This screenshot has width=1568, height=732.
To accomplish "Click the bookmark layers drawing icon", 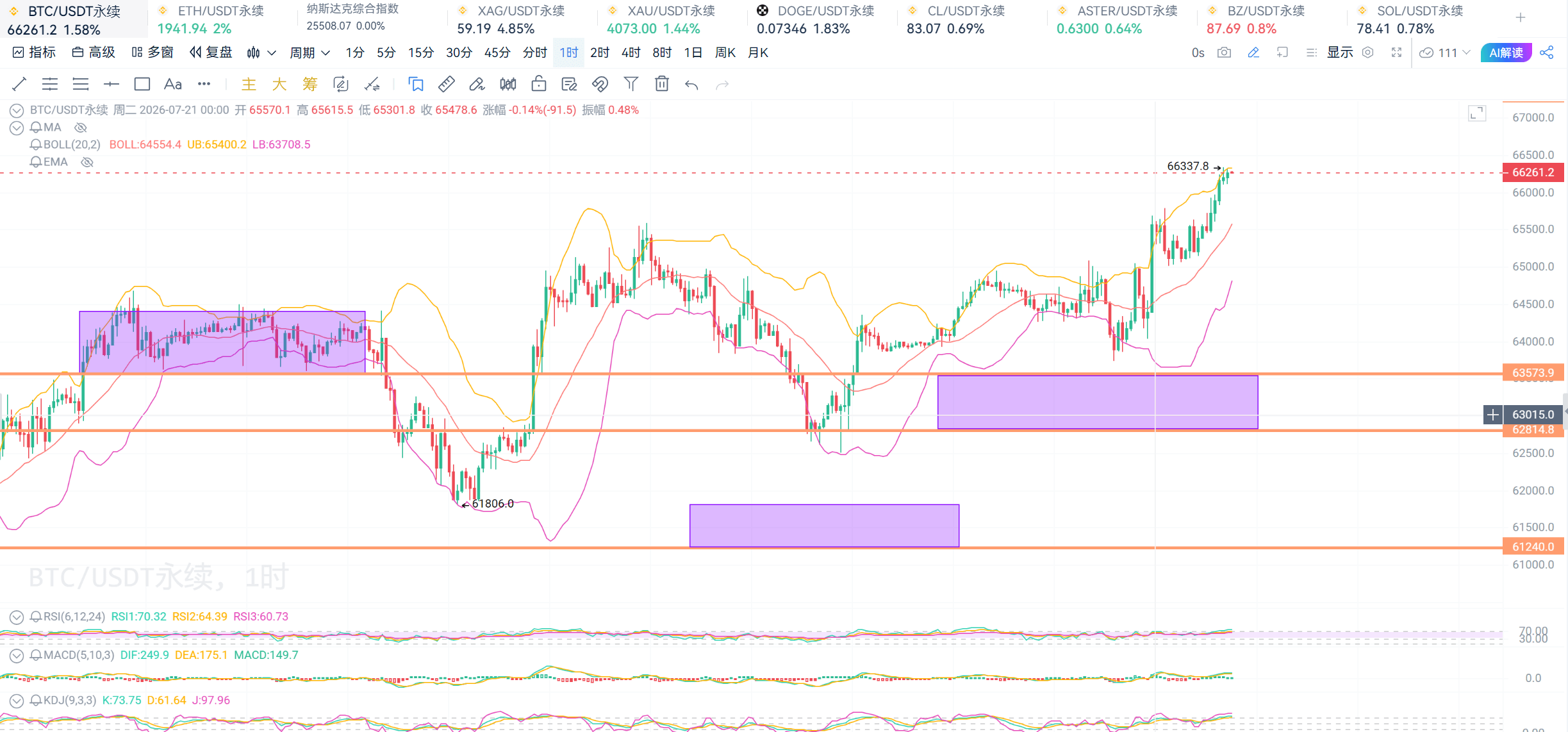I will 416,84.
